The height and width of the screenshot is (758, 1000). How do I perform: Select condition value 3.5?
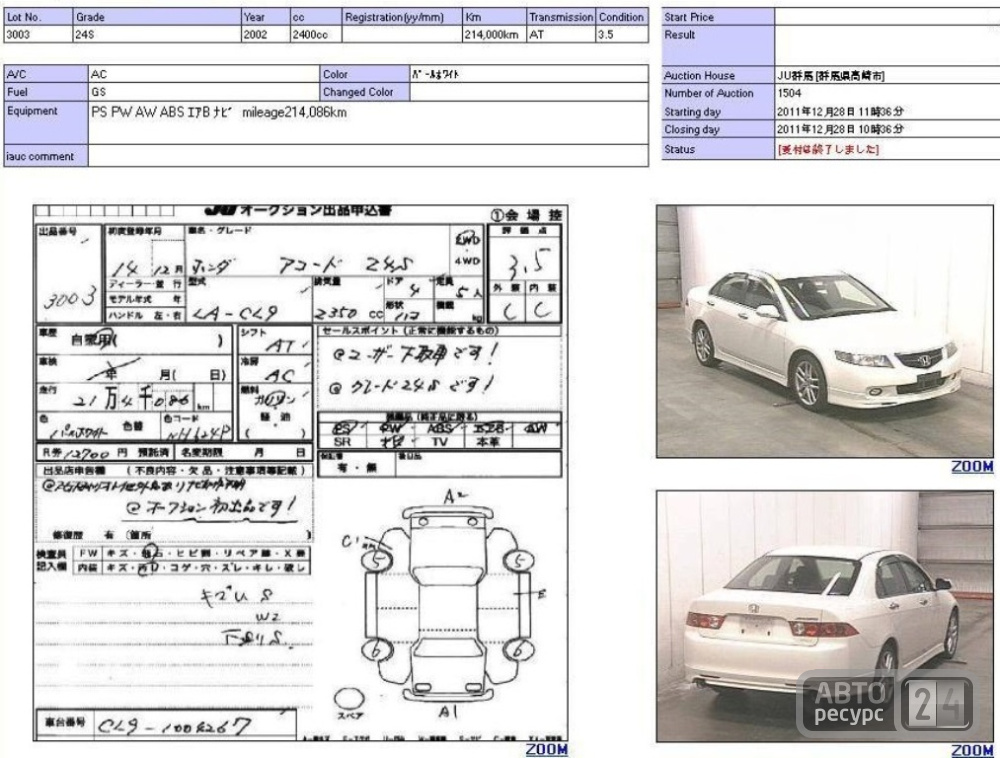click(605, 34)
